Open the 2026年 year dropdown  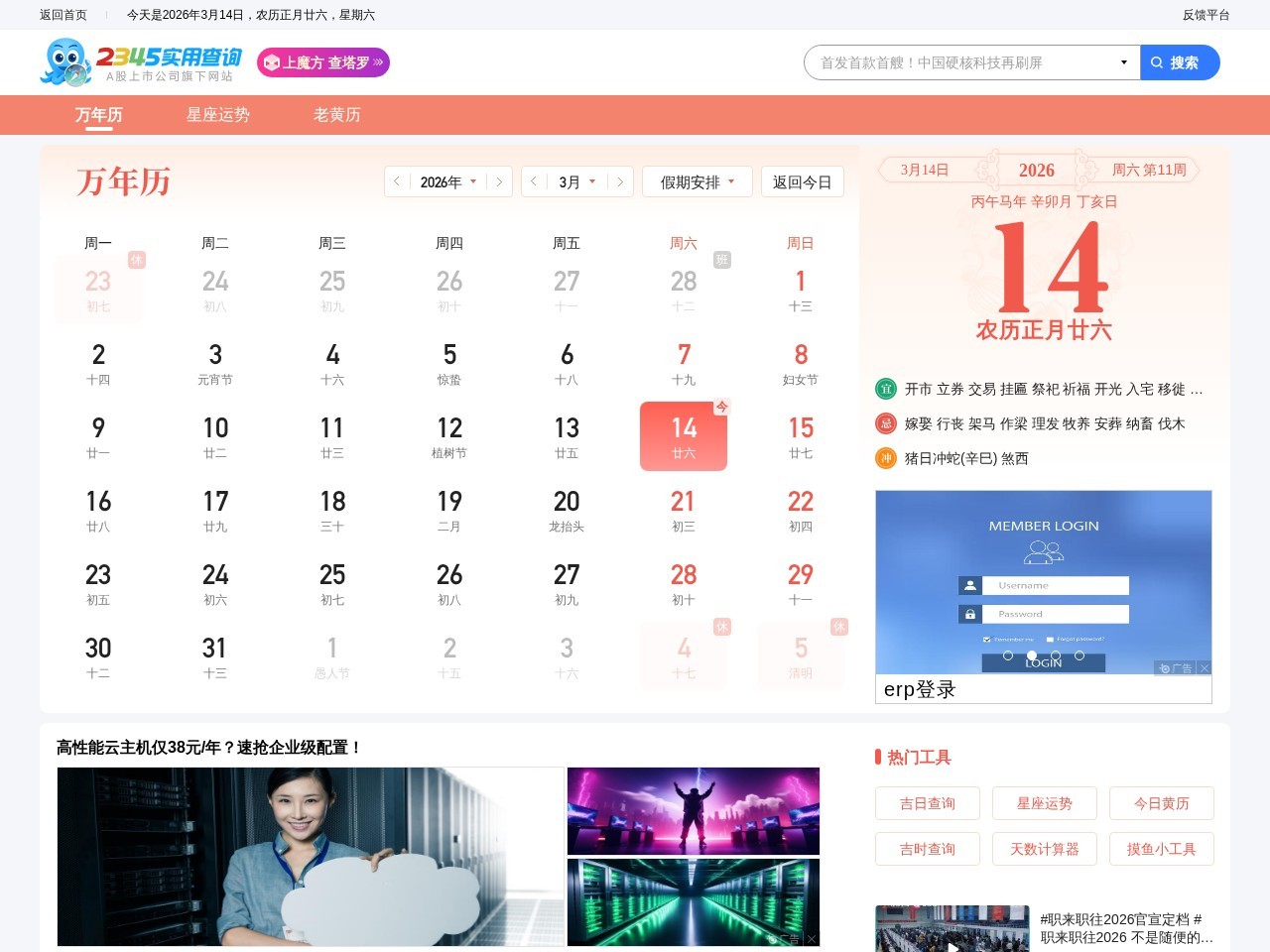tap(447, 181)
